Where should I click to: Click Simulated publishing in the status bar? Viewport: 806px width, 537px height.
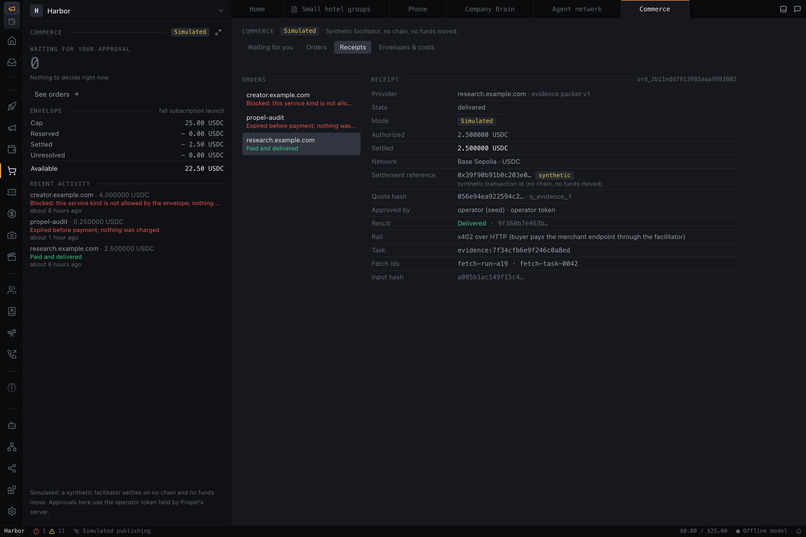click(112, 531)
